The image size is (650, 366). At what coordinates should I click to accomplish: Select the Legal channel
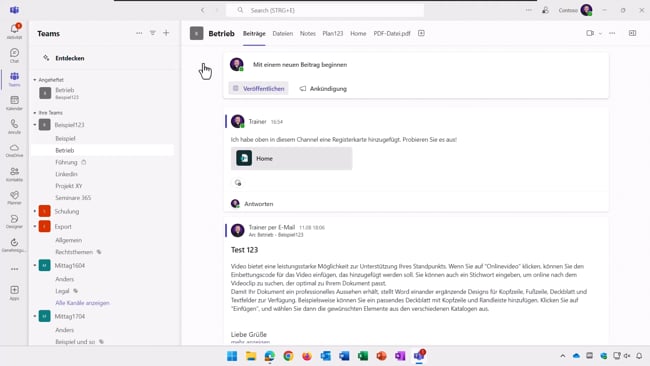62,291
